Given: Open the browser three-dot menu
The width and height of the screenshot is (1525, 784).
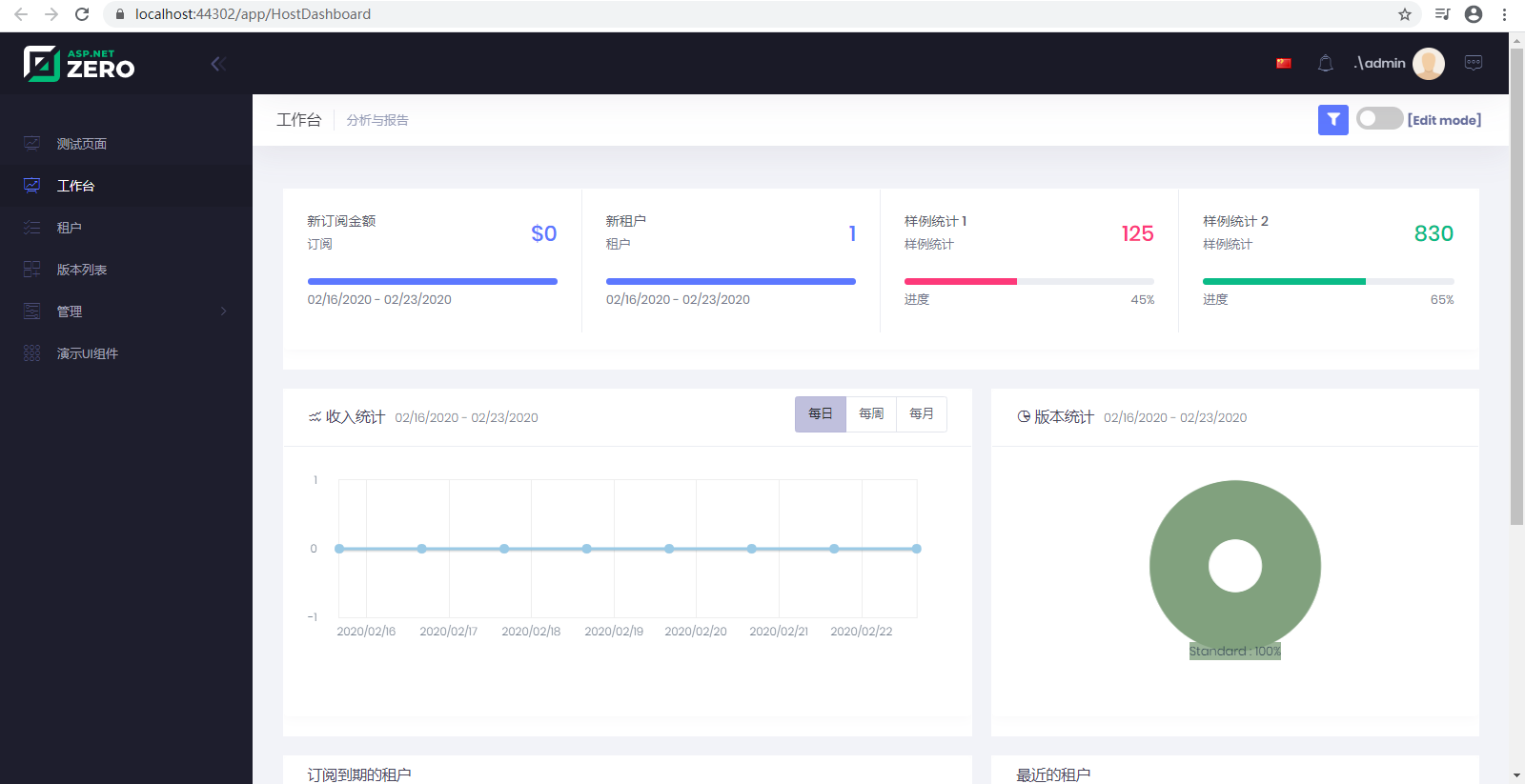Looking at the screenshot, I should pos(1505,14).
